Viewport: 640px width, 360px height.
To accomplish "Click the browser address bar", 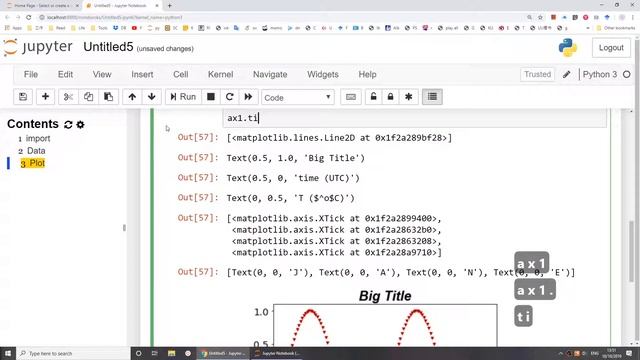I will pos(282,18).
